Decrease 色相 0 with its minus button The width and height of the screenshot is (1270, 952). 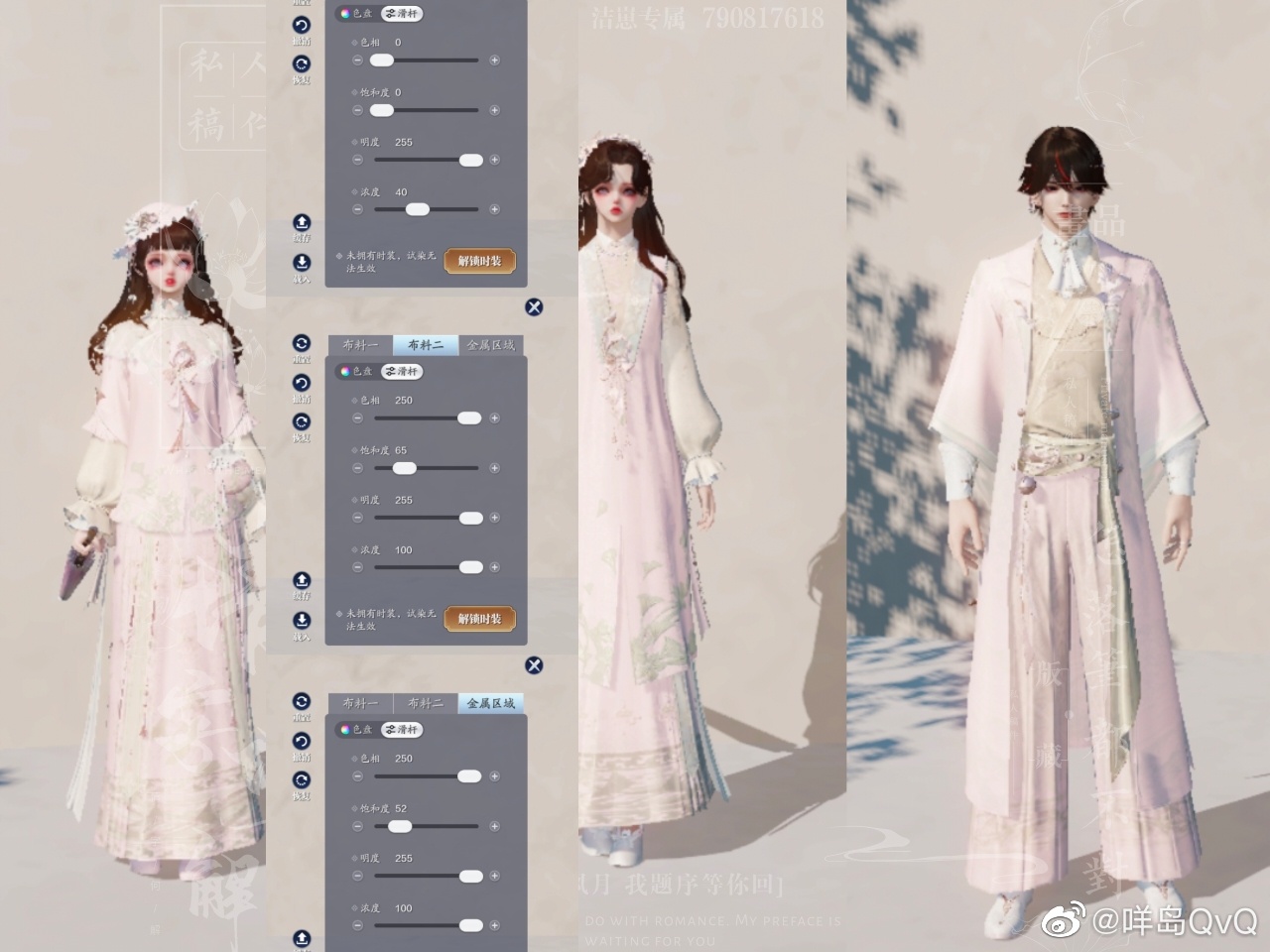[x=357, y=60]
